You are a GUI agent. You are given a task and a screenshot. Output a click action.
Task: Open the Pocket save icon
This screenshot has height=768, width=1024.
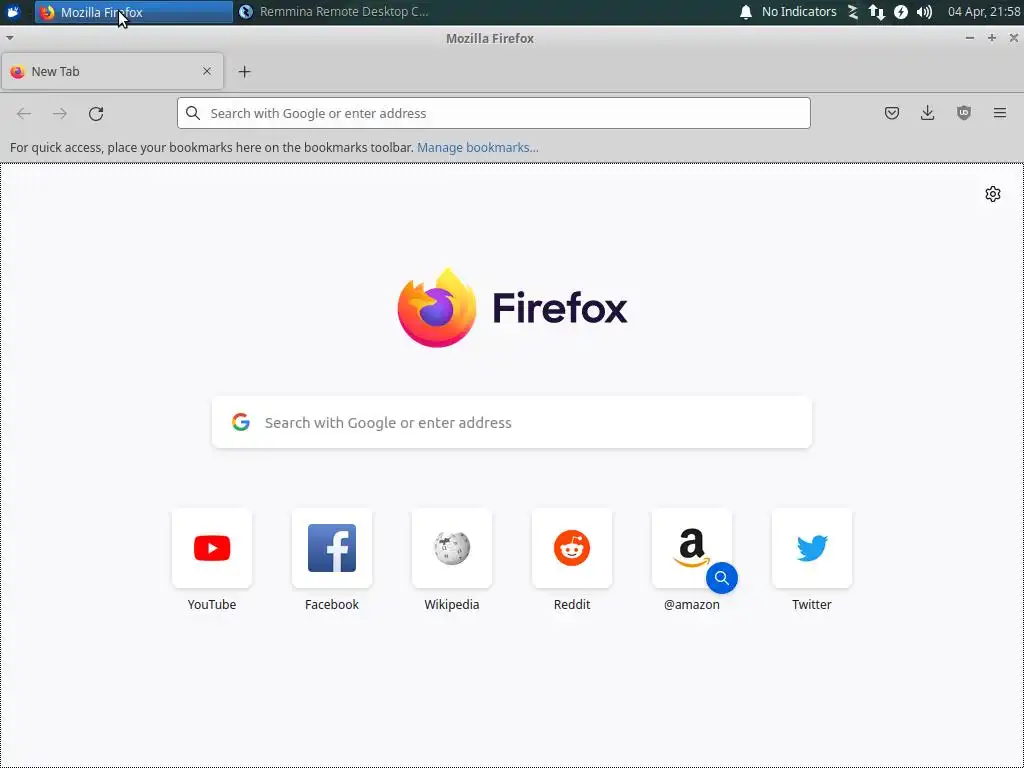coord(891,113)
